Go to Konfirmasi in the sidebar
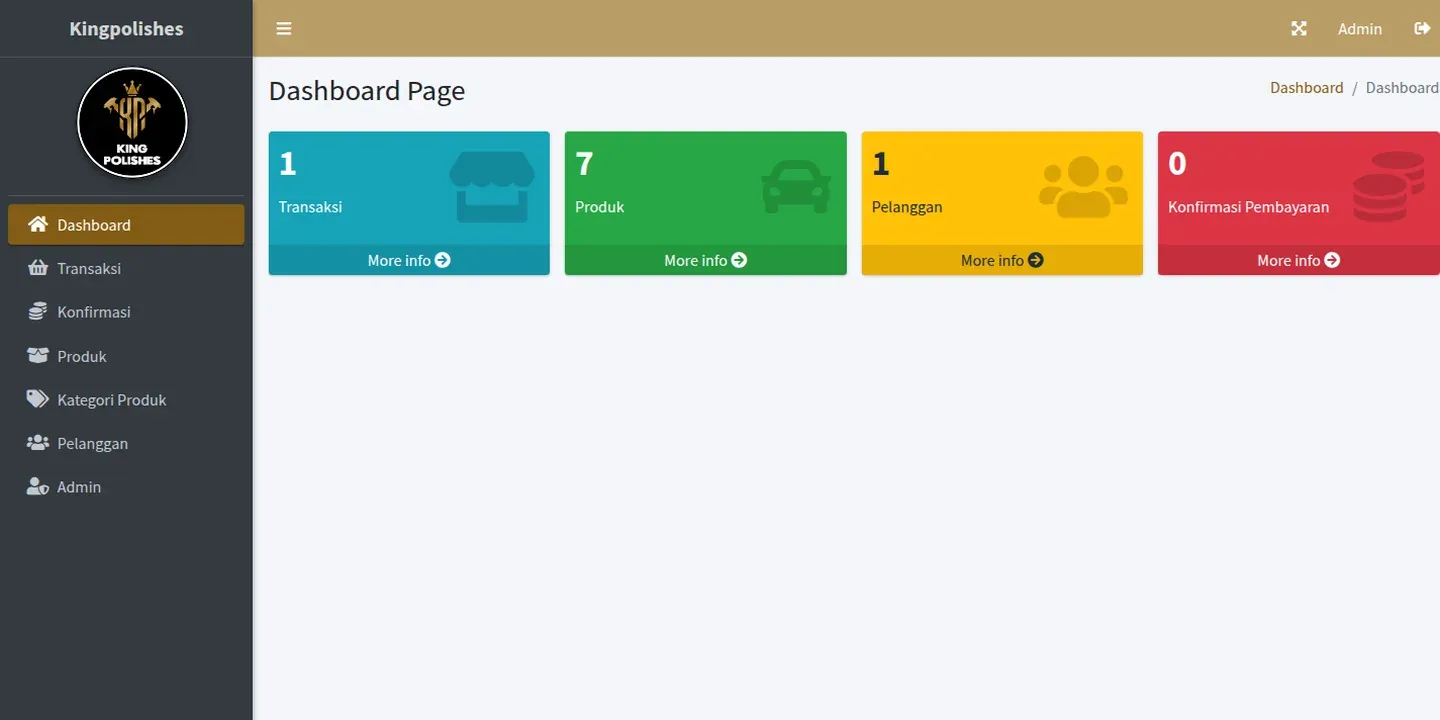 126,311
